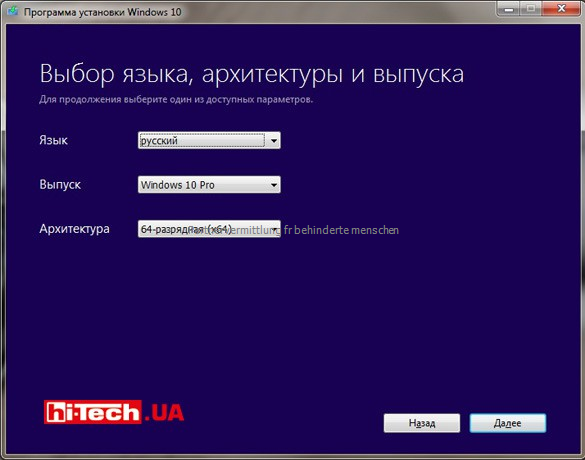This screenshot has width=585, height=460.
Task: Click the Далее button
Action: [x=507, y=423]
